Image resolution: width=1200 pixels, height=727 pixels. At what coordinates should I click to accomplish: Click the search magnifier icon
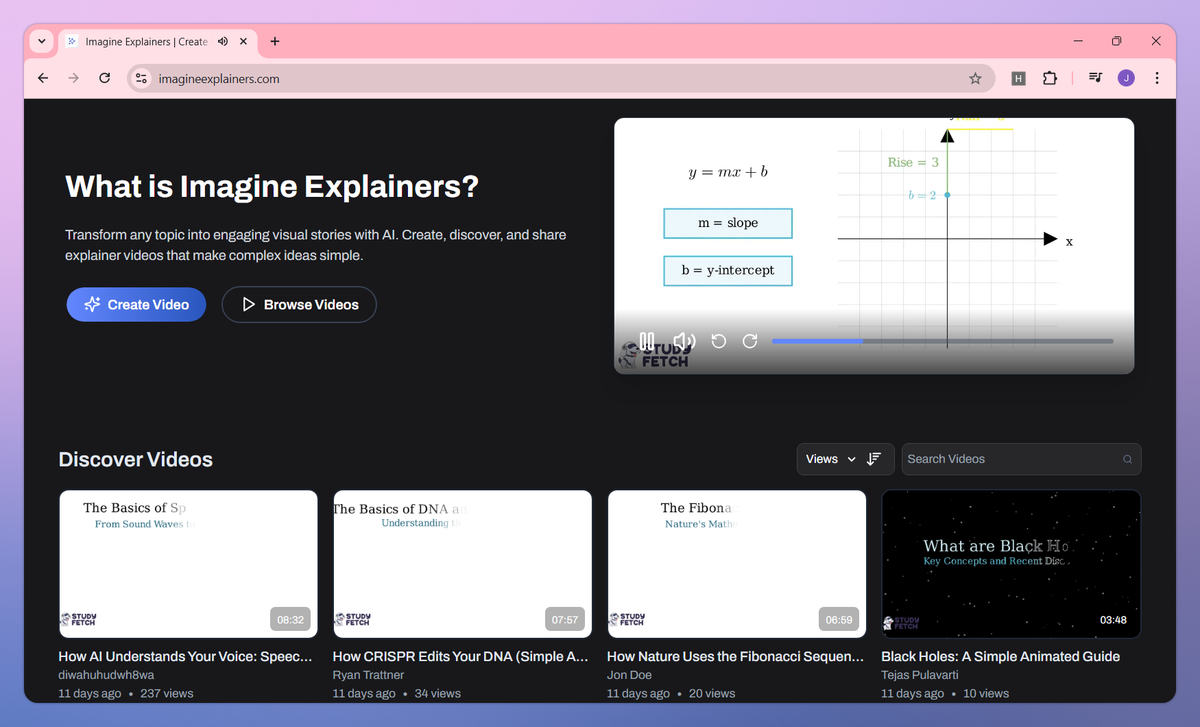[x=1127, y=459]
